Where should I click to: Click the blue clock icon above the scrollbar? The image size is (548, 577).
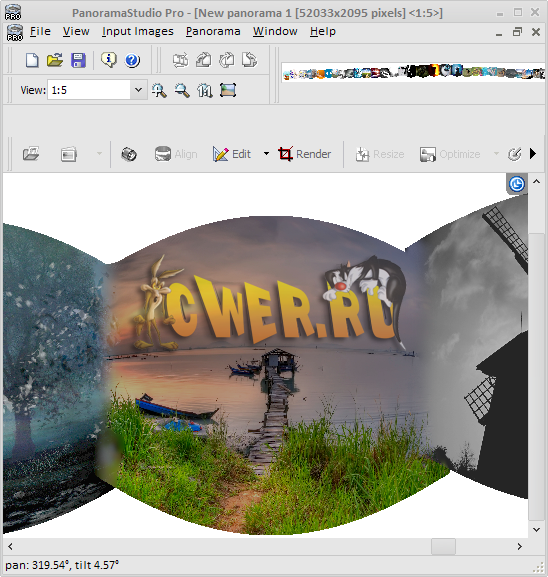pyautogui.click(x=517, y=184)
